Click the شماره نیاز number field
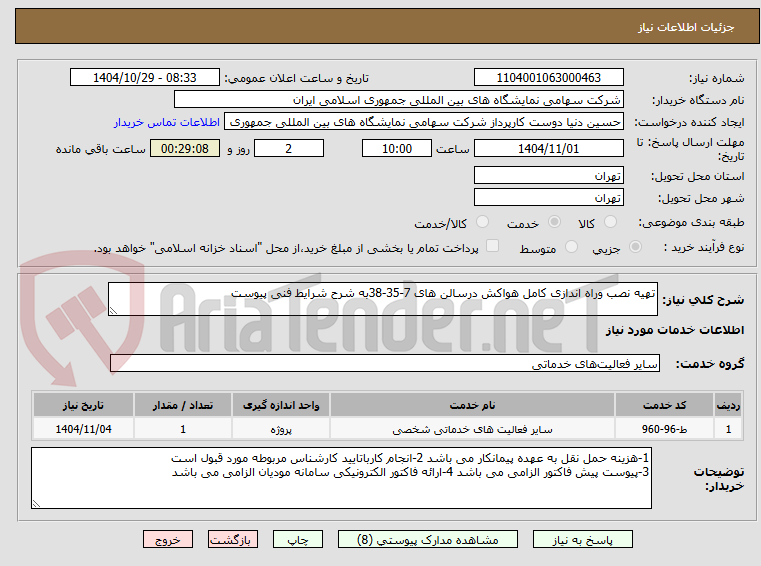Screen dimensions: 761x566 (548, 78)
